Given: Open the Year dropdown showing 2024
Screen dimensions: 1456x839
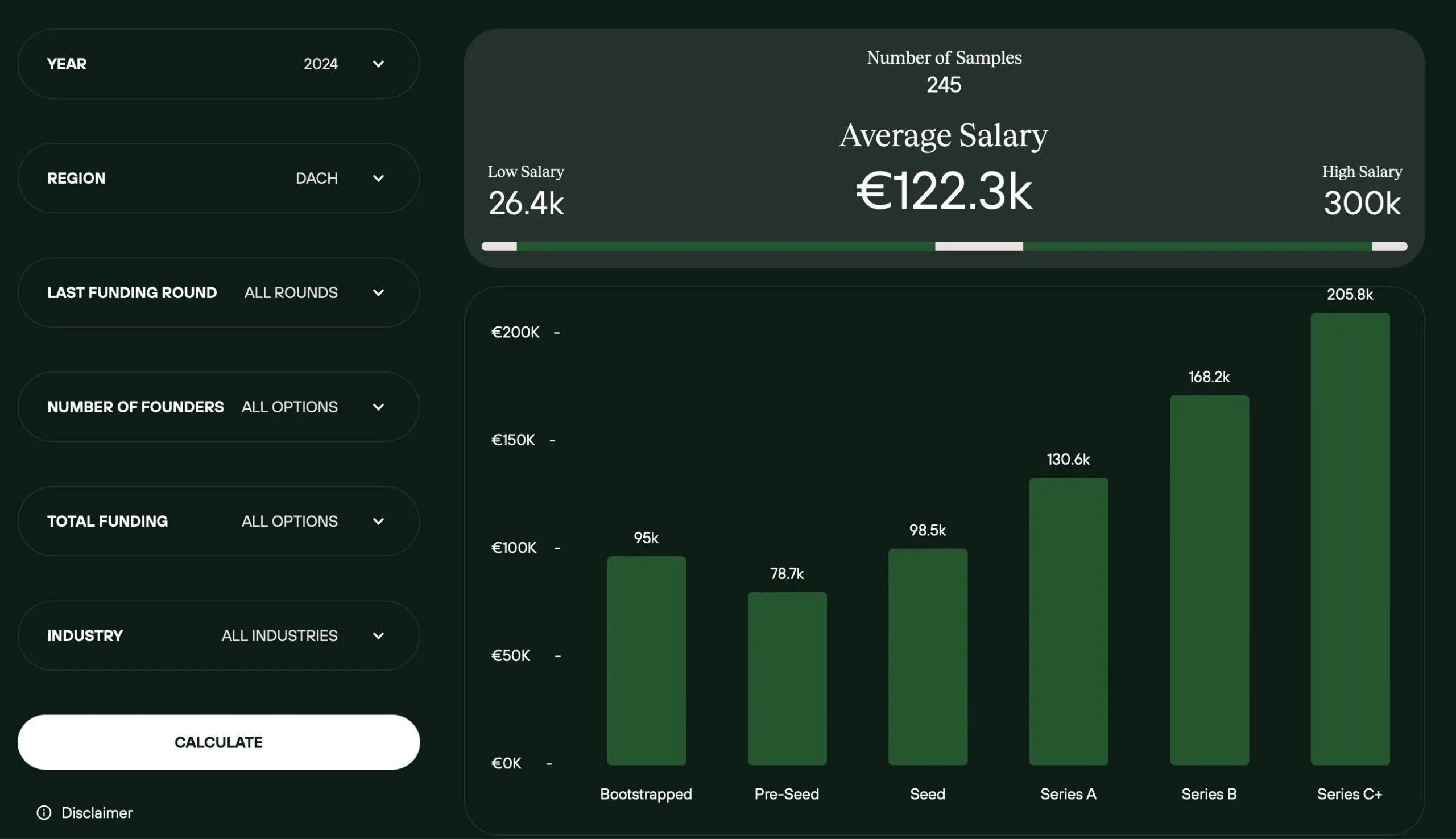Looking at the screenshot, I should tap(218, 64).
